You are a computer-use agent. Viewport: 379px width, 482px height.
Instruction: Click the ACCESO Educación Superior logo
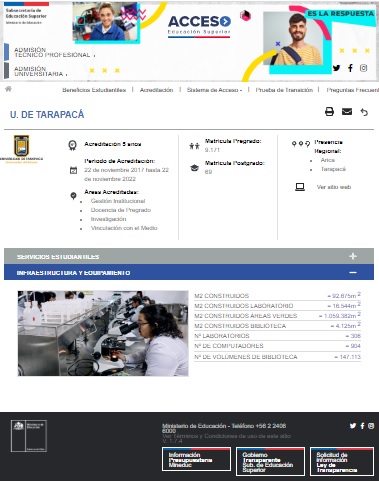(x=199, y=26)
